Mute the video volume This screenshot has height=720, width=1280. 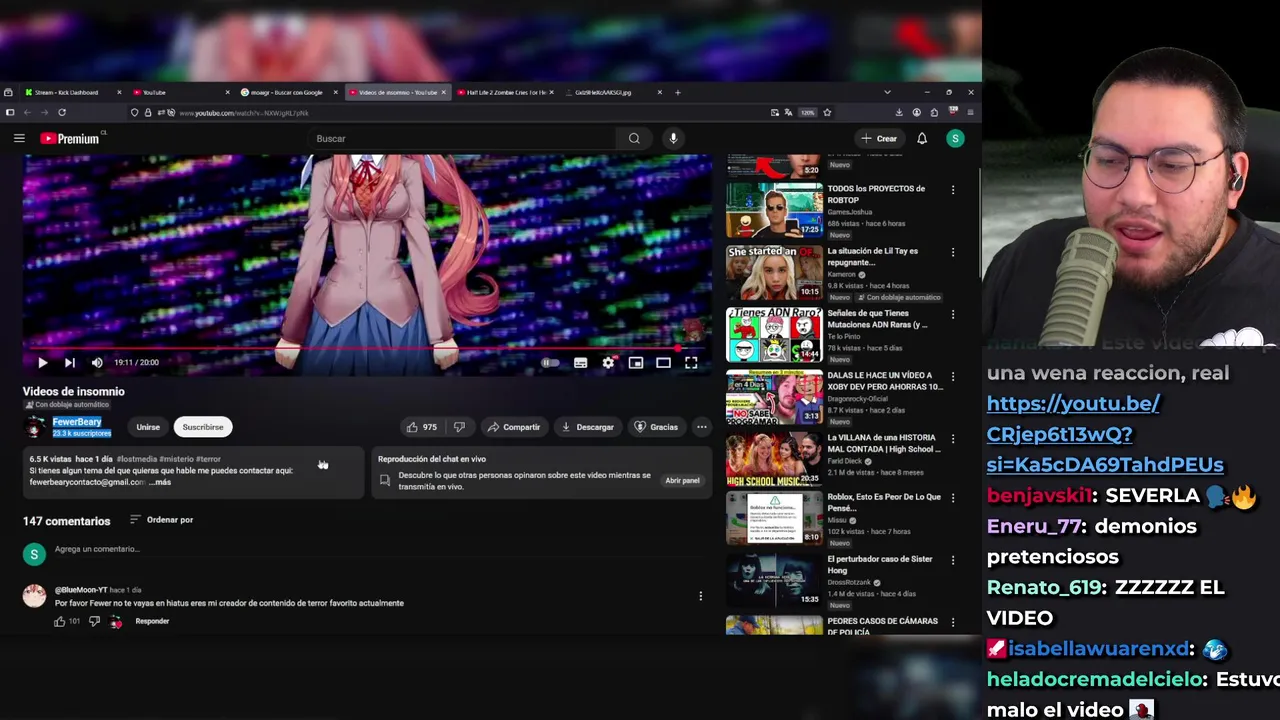pyautogui.click(x=97, y=363)
